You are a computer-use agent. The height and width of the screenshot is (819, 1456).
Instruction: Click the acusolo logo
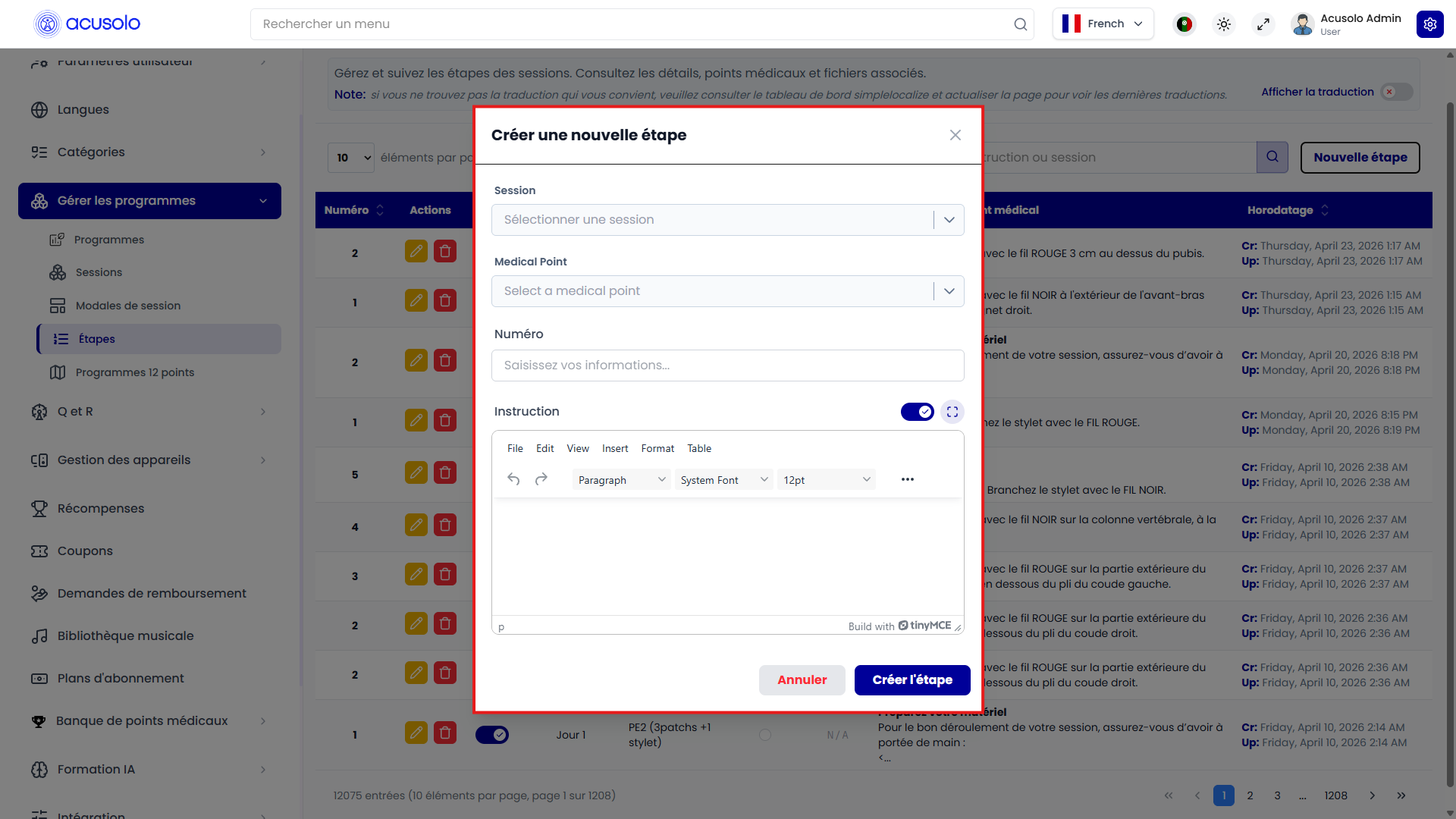coord(87,24)
